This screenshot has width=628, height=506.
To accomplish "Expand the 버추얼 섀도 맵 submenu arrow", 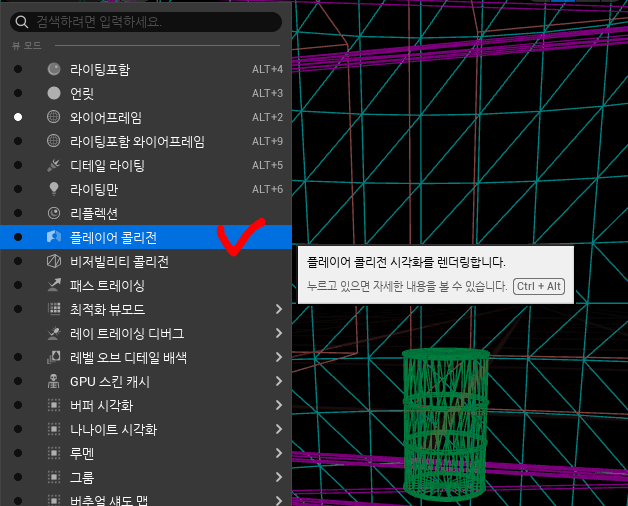I will 279,501.
